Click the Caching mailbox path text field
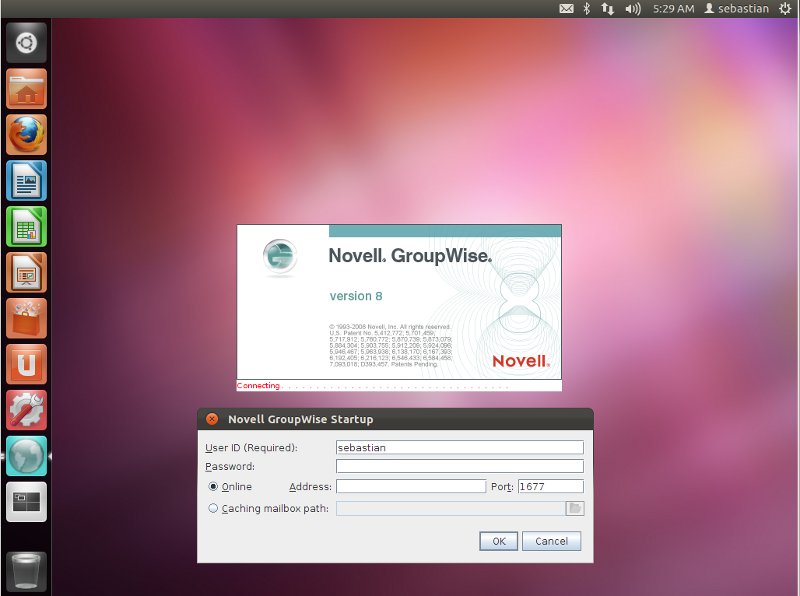The height and width of the screenshot is (596, 800). [x=451, y=508]
